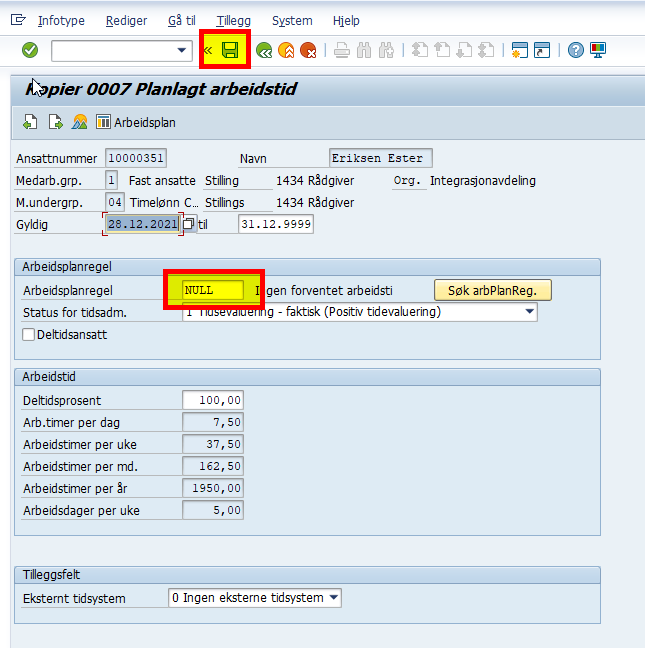Click the overview mountain icon
The height and width of the screenshot is (648, 645).
(80, 122)
